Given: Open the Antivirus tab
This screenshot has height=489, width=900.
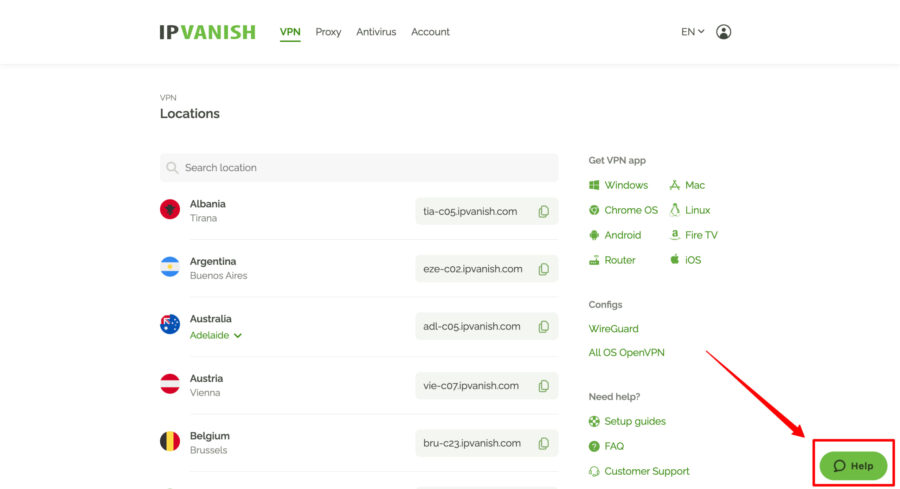Looking at the screenshot, I should (x=376, y=32).
